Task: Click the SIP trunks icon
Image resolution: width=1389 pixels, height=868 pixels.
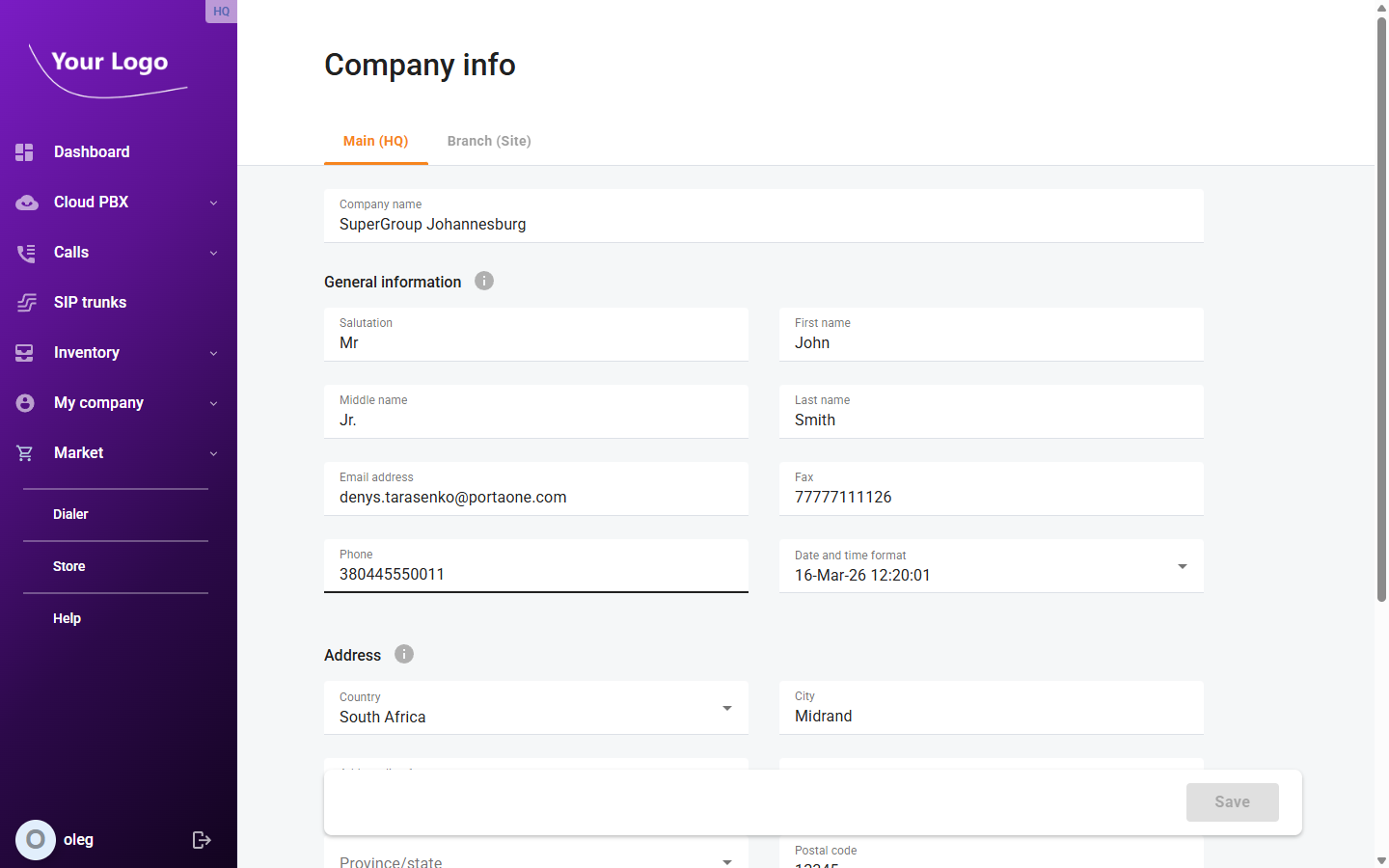Action: click(x=25, y=302)
